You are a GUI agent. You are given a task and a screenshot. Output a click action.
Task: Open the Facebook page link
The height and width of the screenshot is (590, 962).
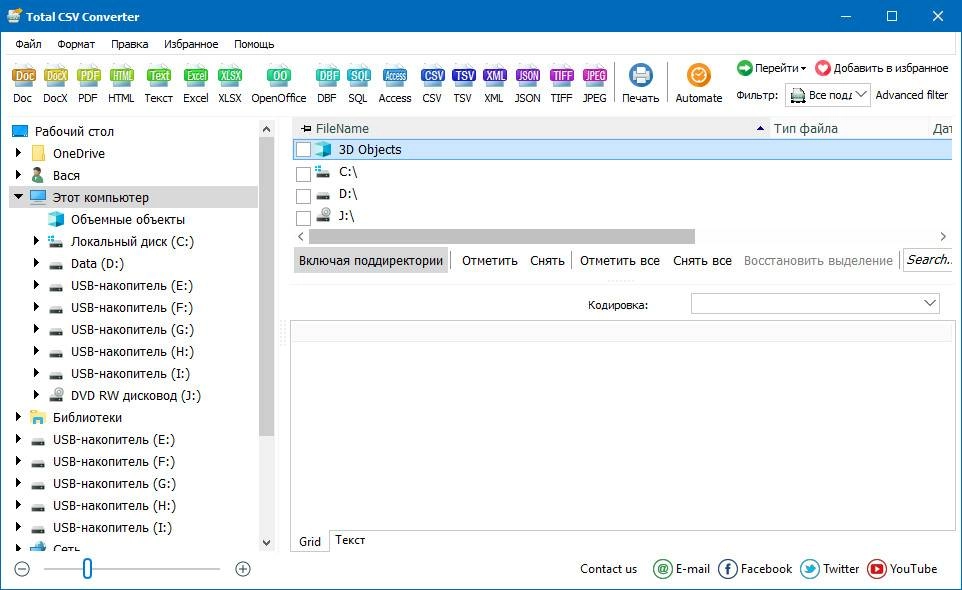click(755, 569)
